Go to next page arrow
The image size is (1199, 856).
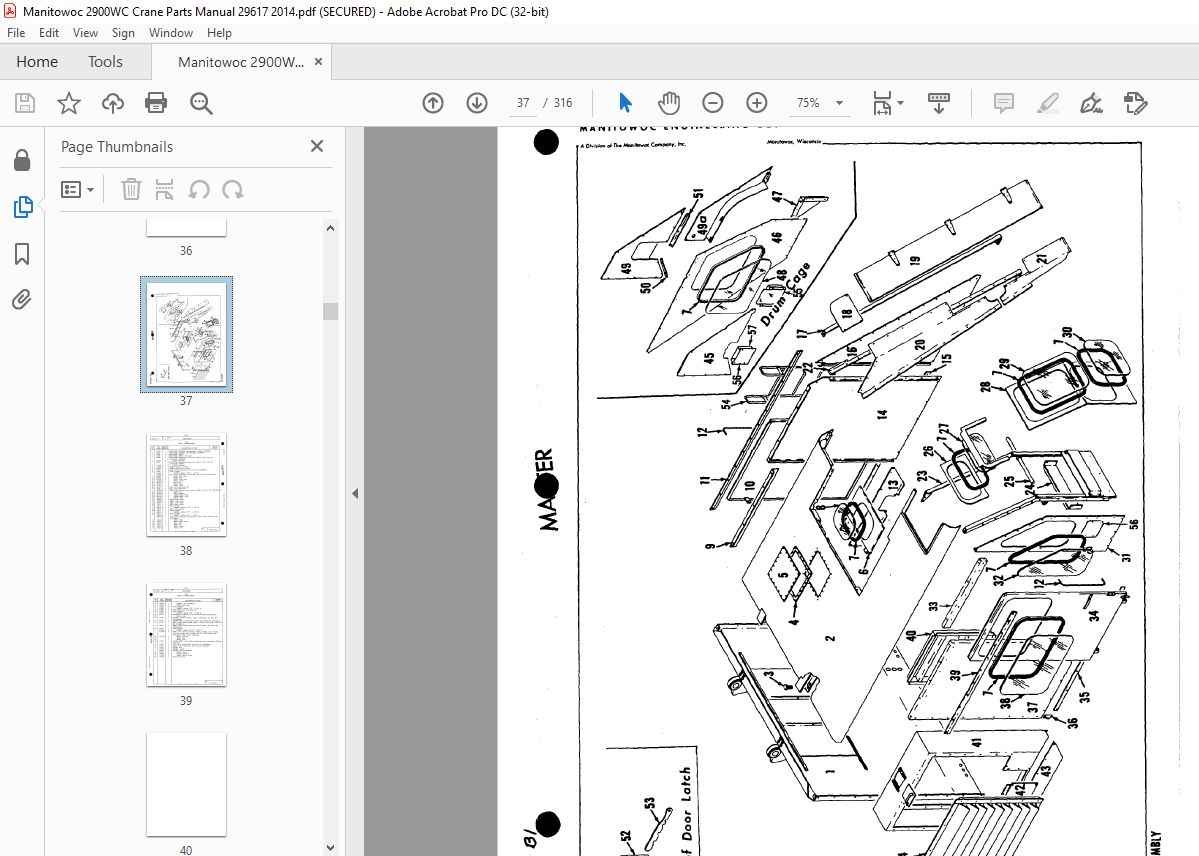(x=477, y=103)
